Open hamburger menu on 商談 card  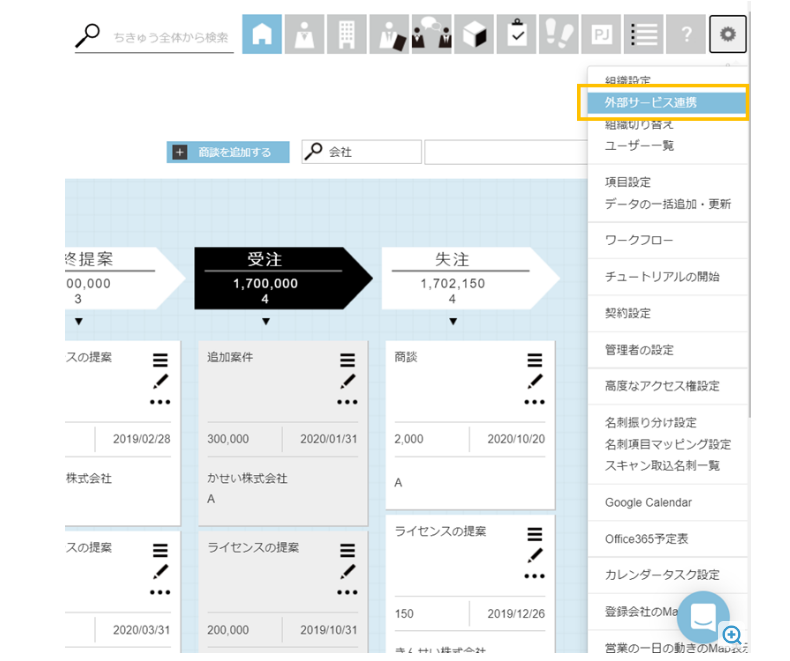click(x=535, y=360)
